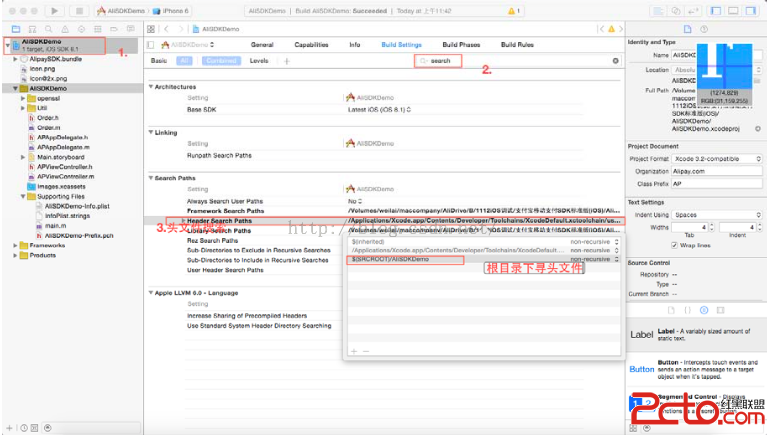Switch to Levels view
Screen dimensions: 768x435
[259, 61]
